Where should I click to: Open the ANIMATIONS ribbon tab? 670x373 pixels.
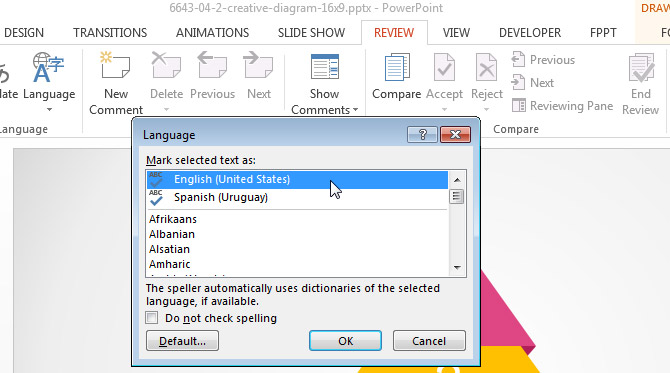coord(212,33)
